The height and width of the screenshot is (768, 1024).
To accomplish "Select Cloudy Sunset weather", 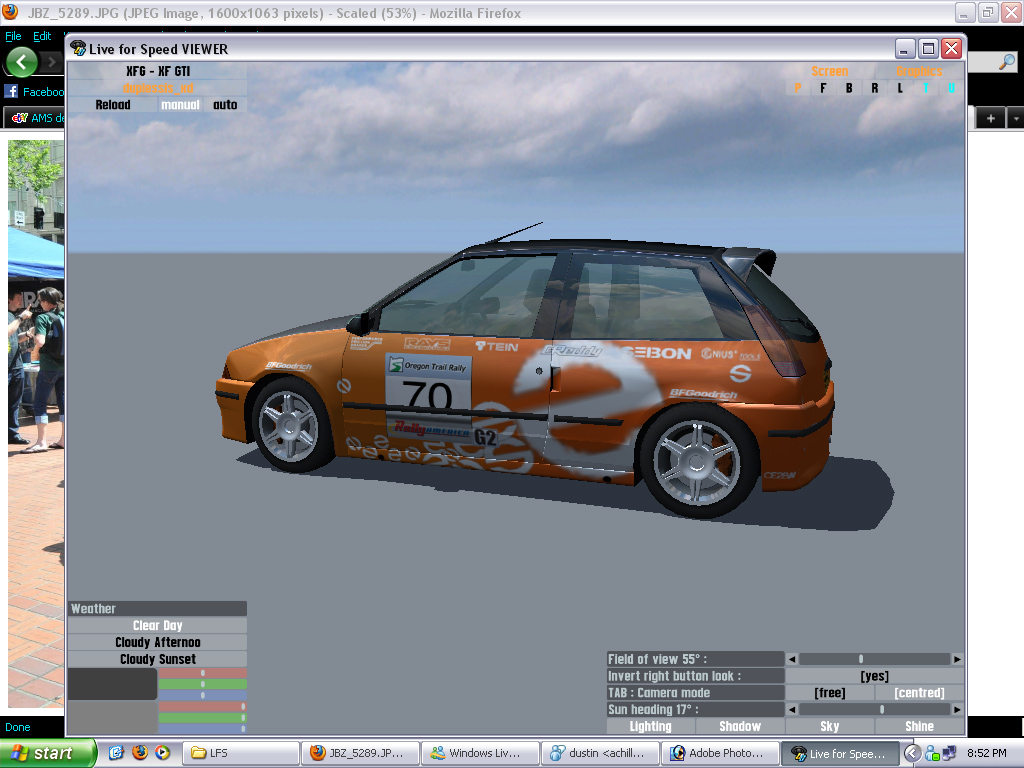I will [157, 660].
